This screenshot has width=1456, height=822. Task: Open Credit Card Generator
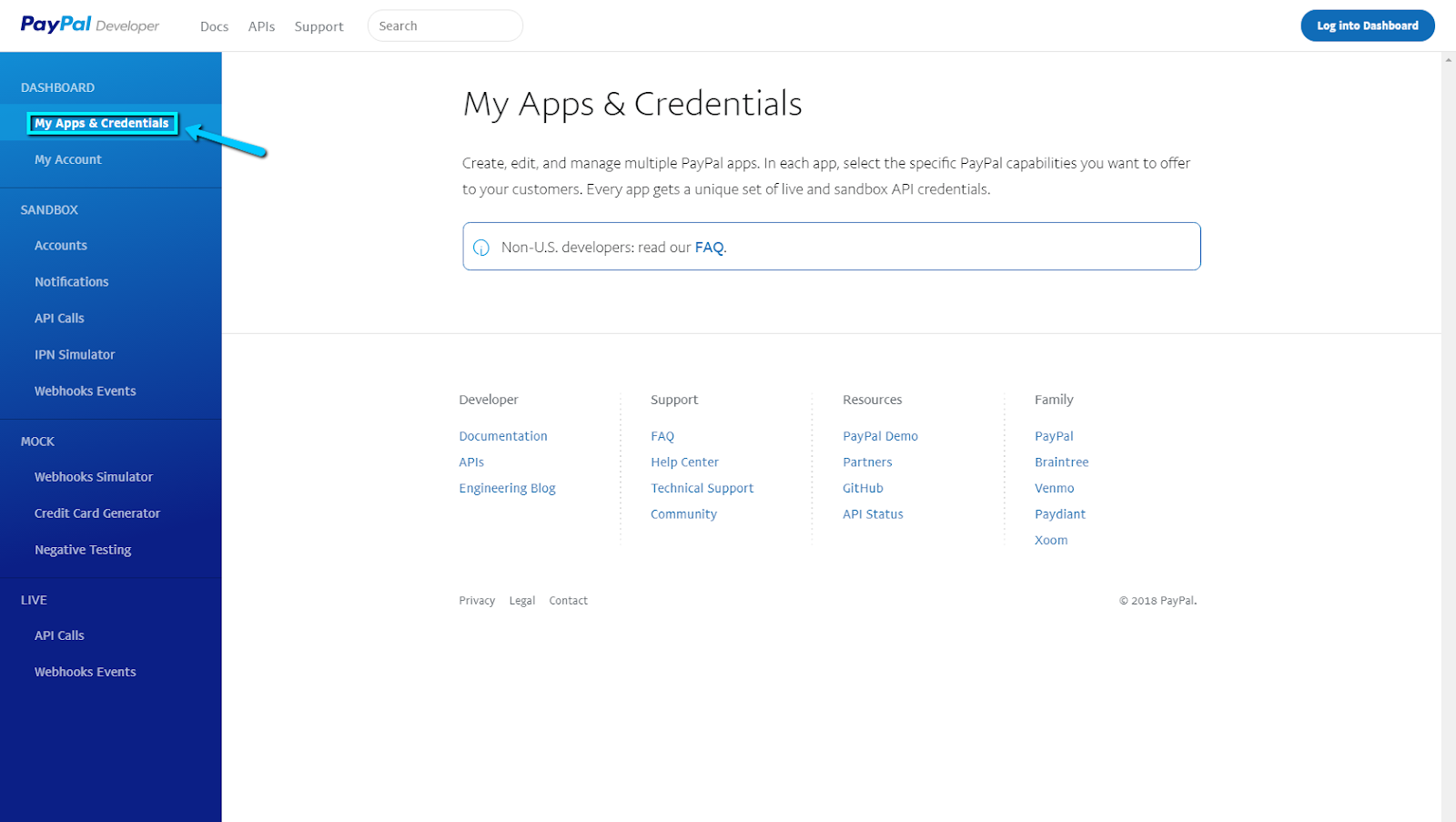(97, 513)
